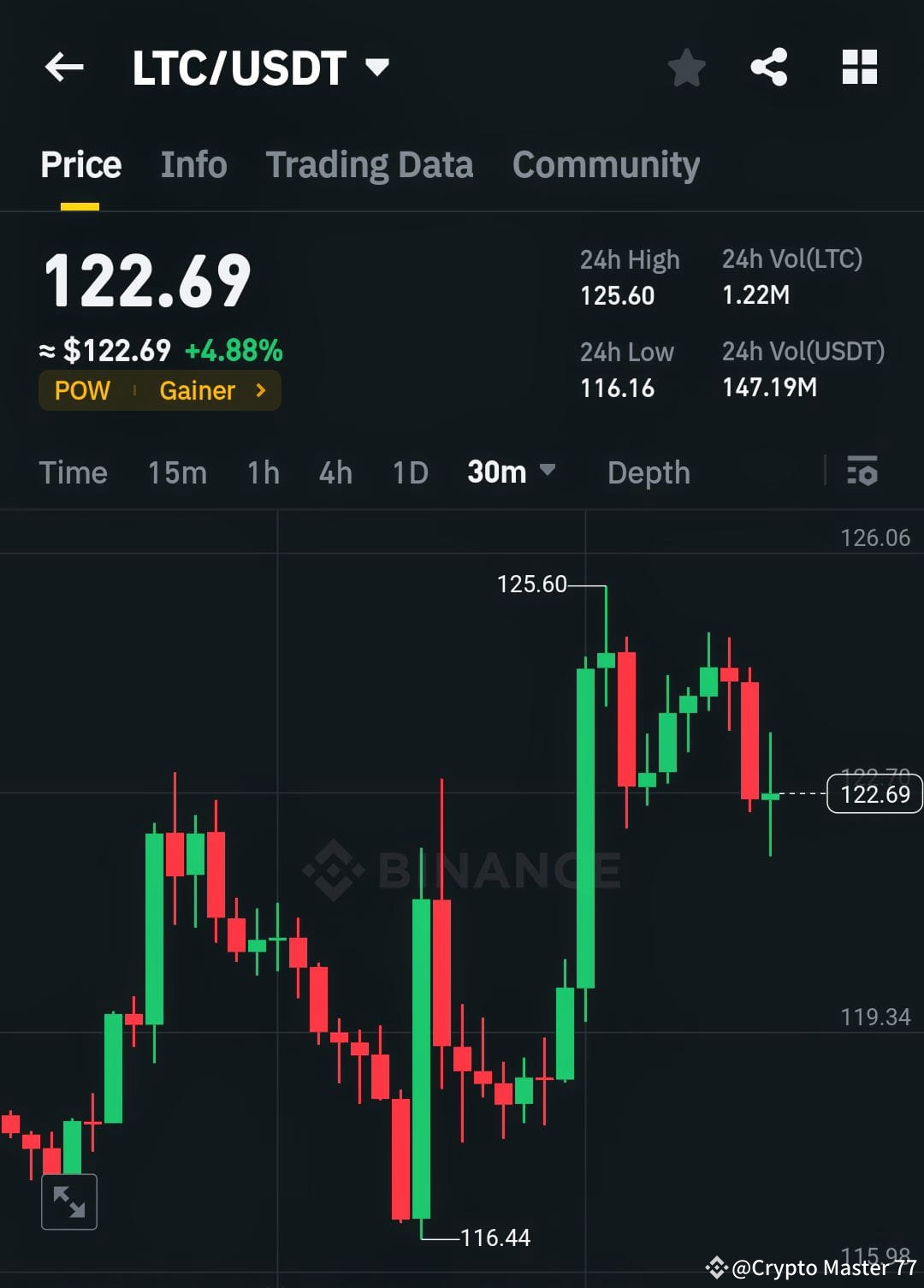This screenshot has width=924, height=1288.
Task: Switch to the Community tab
Action: click(605, 164)
